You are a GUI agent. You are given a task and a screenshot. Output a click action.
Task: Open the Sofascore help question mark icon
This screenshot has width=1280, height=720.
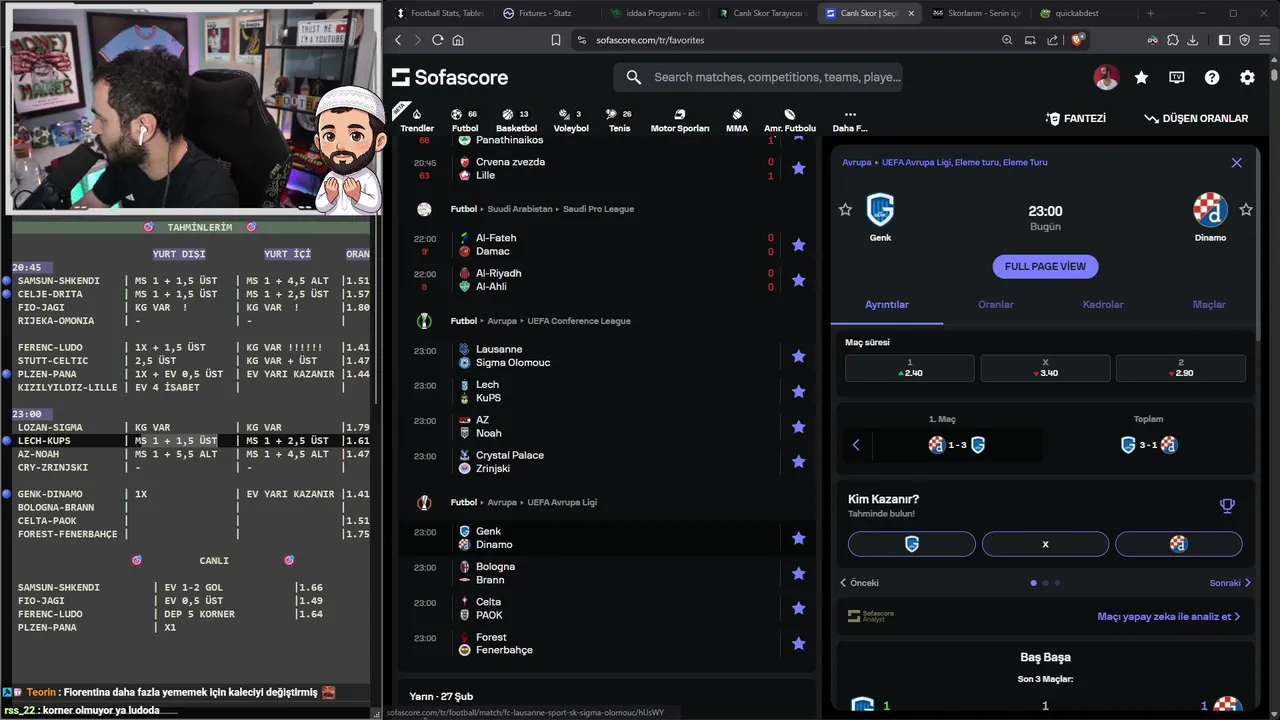tap(1212, 77)
